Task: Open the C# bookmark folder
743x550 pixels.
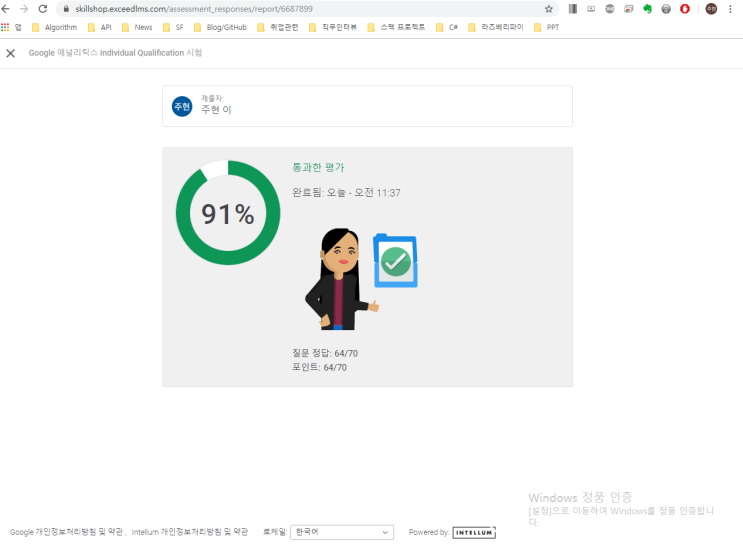Action: pos(447,27)
